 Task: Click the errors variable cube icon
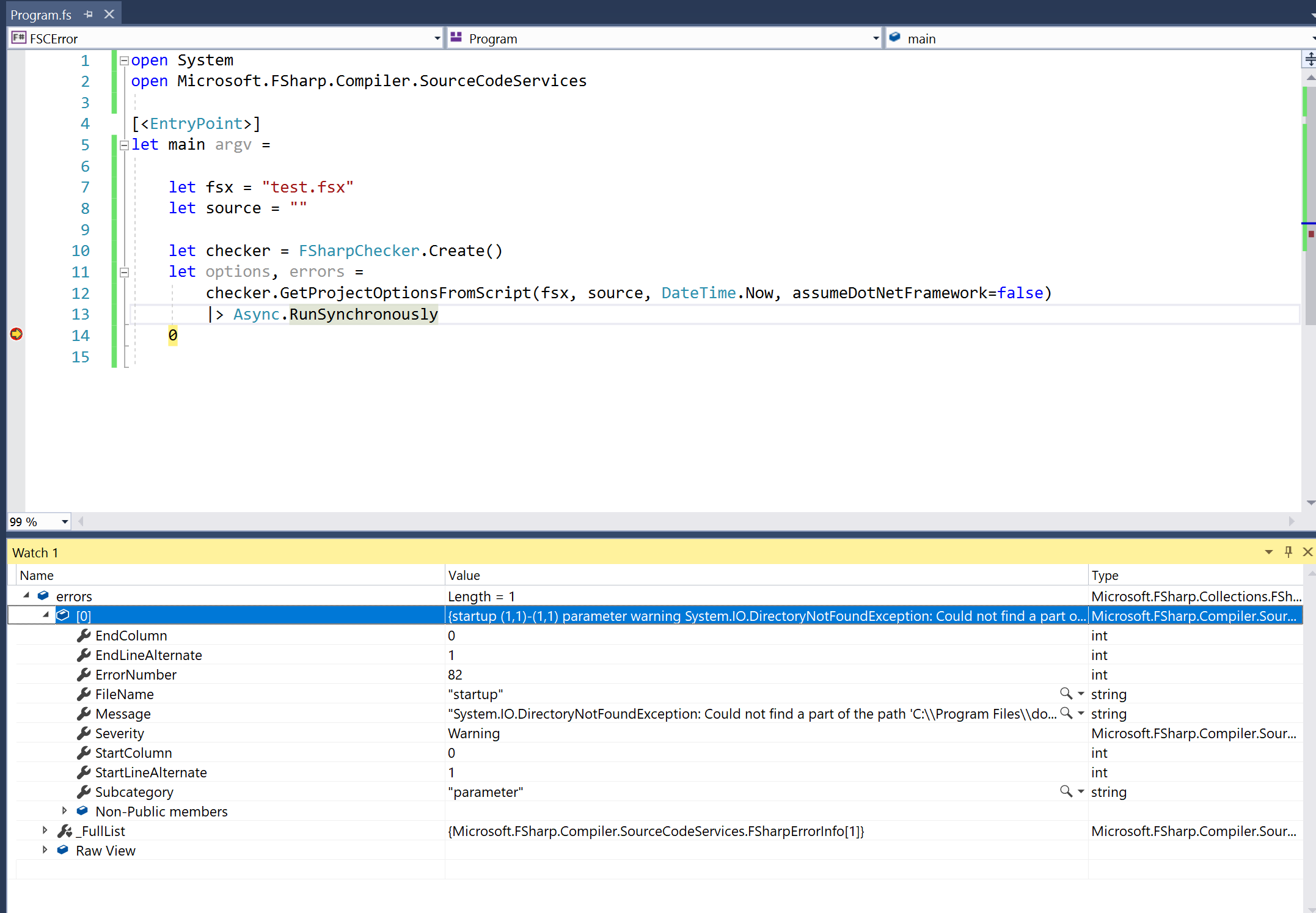click(x=43, y=595)
